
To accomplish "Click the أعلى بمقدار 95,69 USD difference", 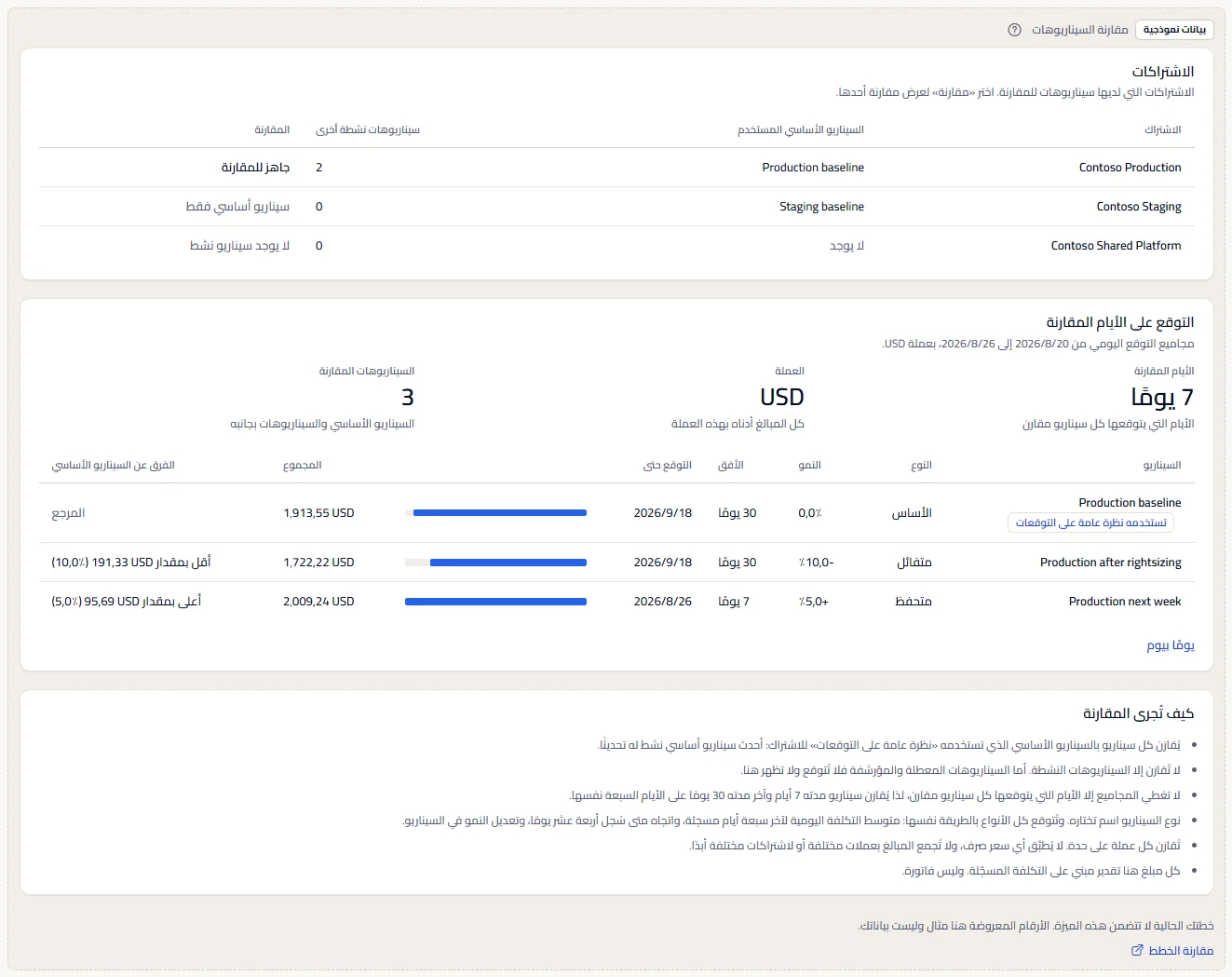I will point(127,602).
